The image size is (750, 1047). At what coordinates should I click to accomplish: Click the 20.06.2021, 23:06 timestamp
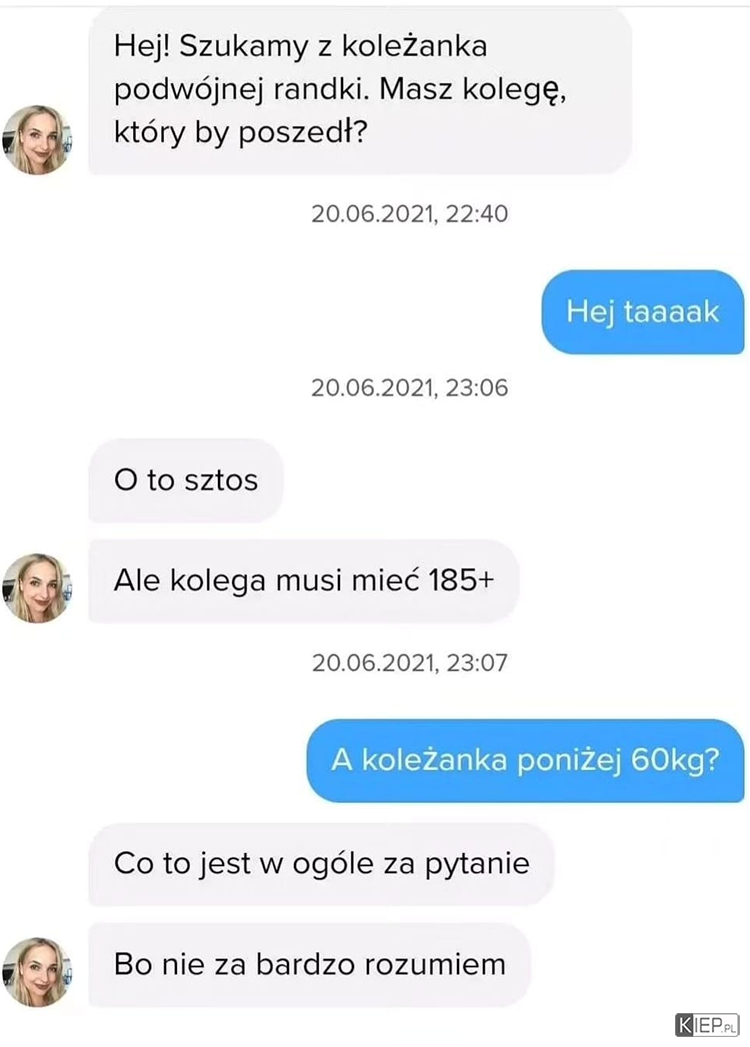409,388
